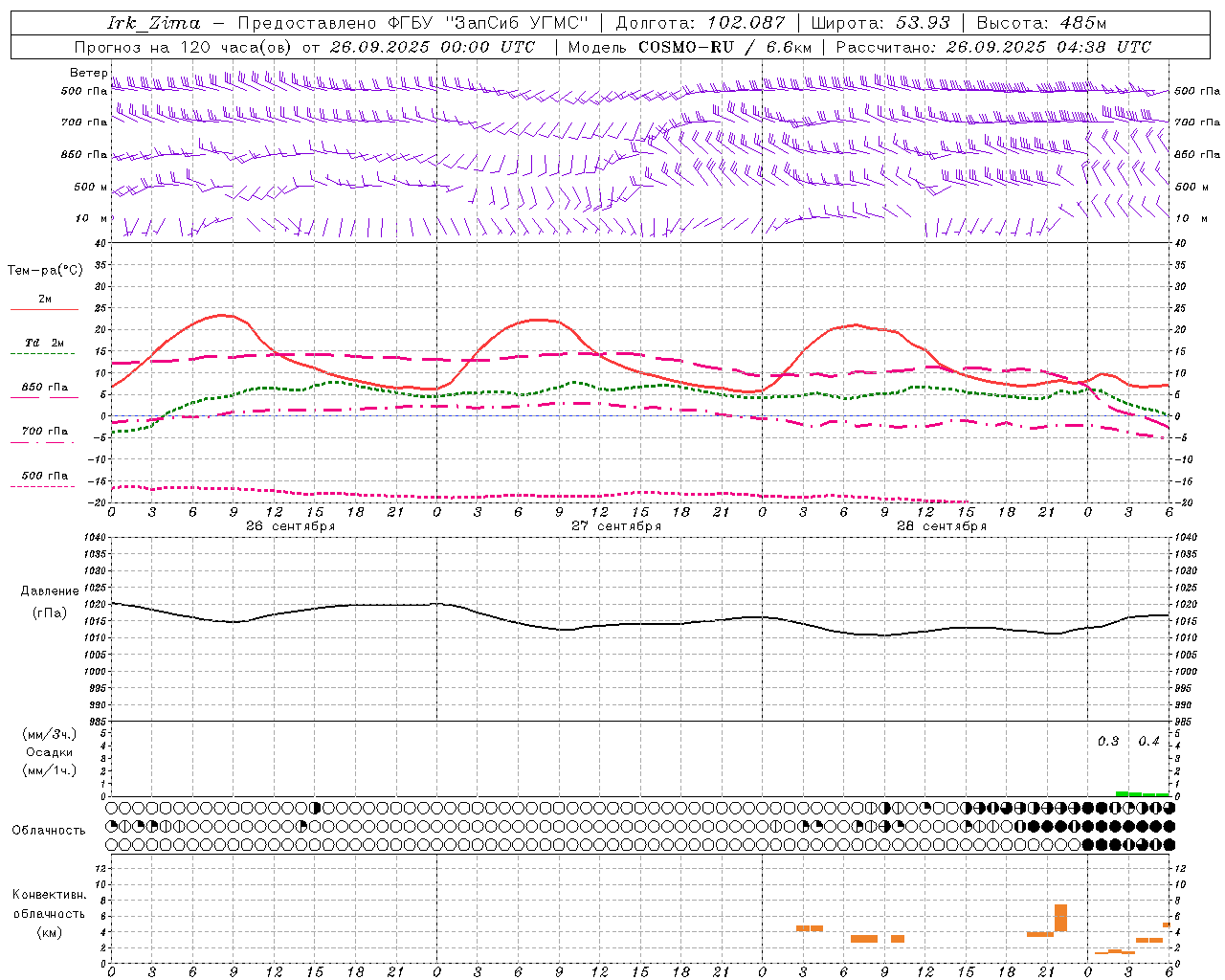Click the Тем-ра(°C) axis label
This screenshot has height=980, width=1225.
[x=45, y=271]
